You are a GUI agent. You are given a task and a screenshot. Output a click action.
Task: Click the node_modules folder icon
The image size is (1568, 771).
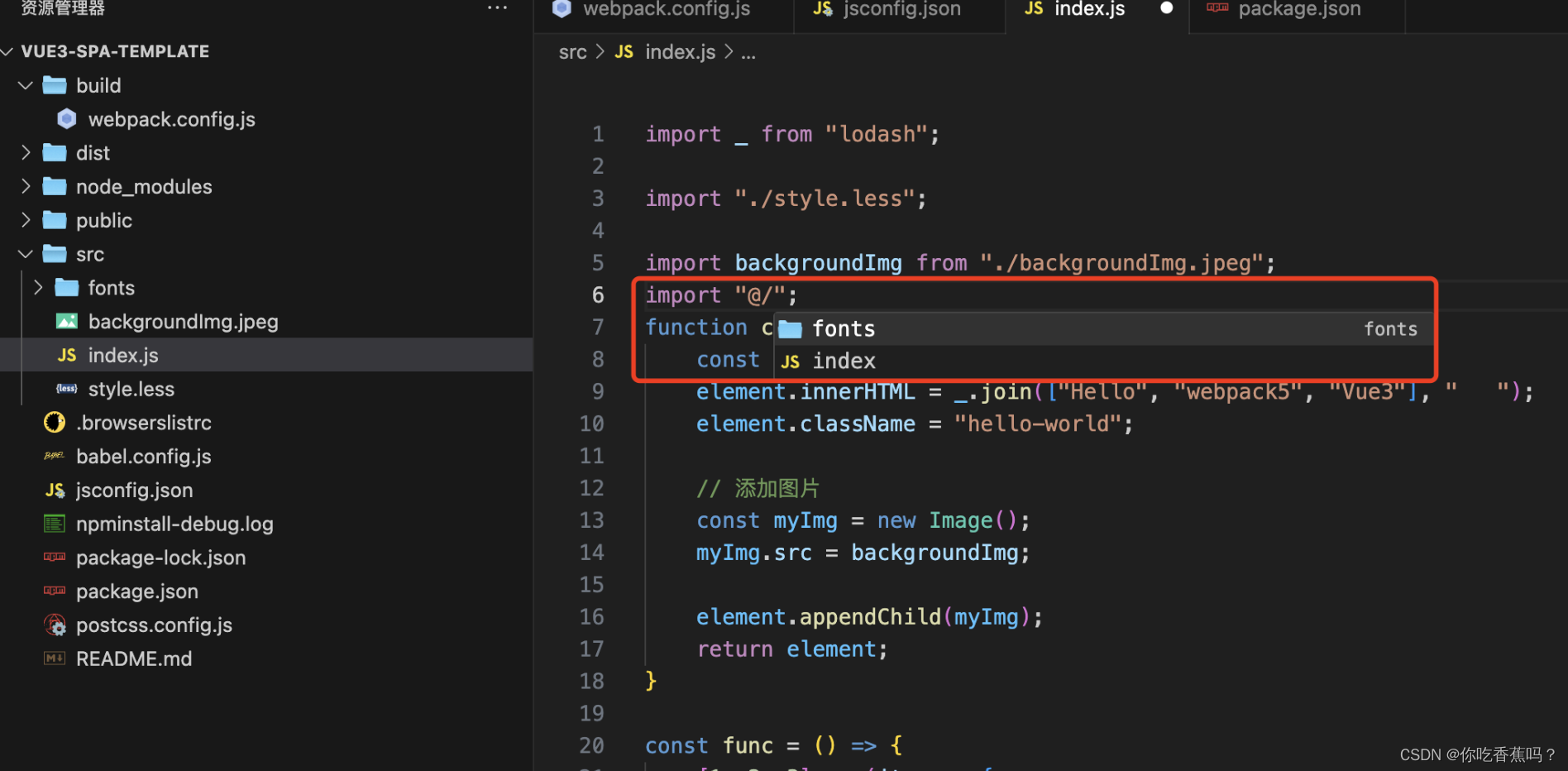point(55,186)
